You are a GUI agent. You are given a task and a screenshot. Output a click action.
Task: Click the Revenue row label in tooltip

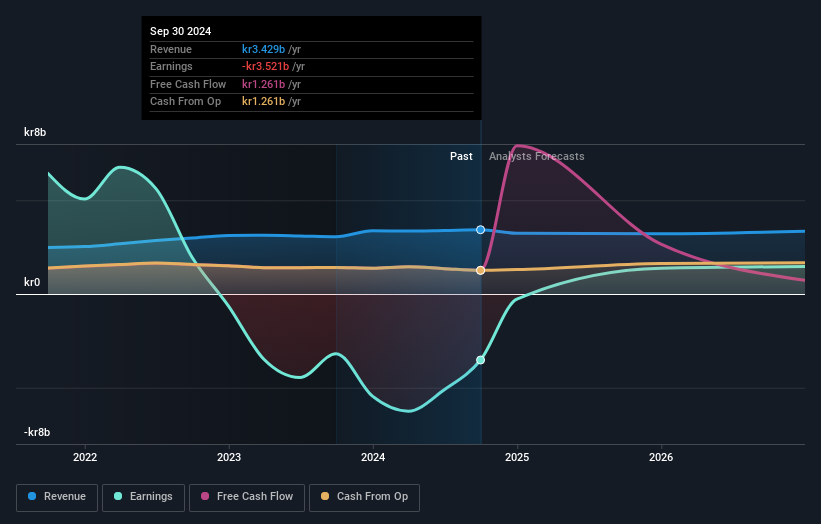(x=171, y=49)
